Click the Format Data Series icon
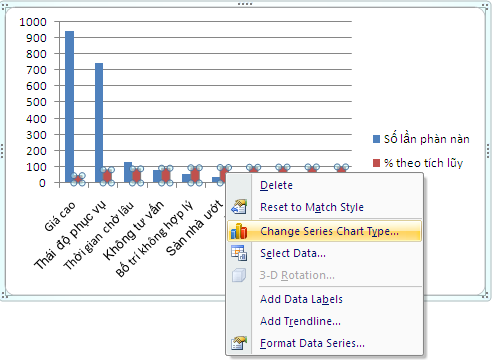 [239, 343]
